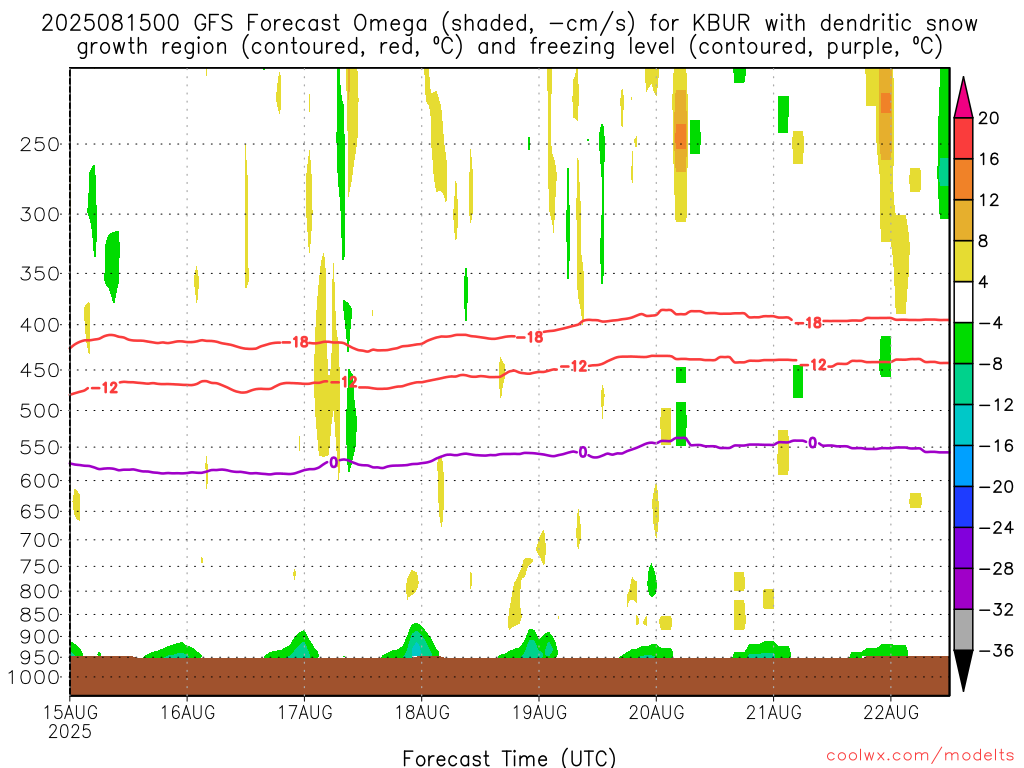Click the purple 0 contour label near 17AUG
This screenshot has width=1024, height=768.
[x=334, y=462]
